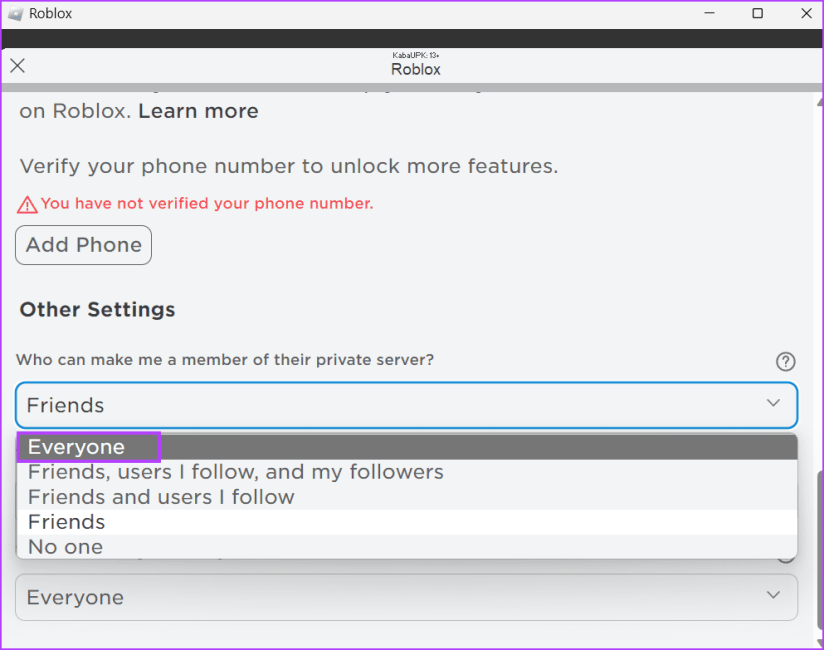Close the Roblox application window

(x=806, y=14)
